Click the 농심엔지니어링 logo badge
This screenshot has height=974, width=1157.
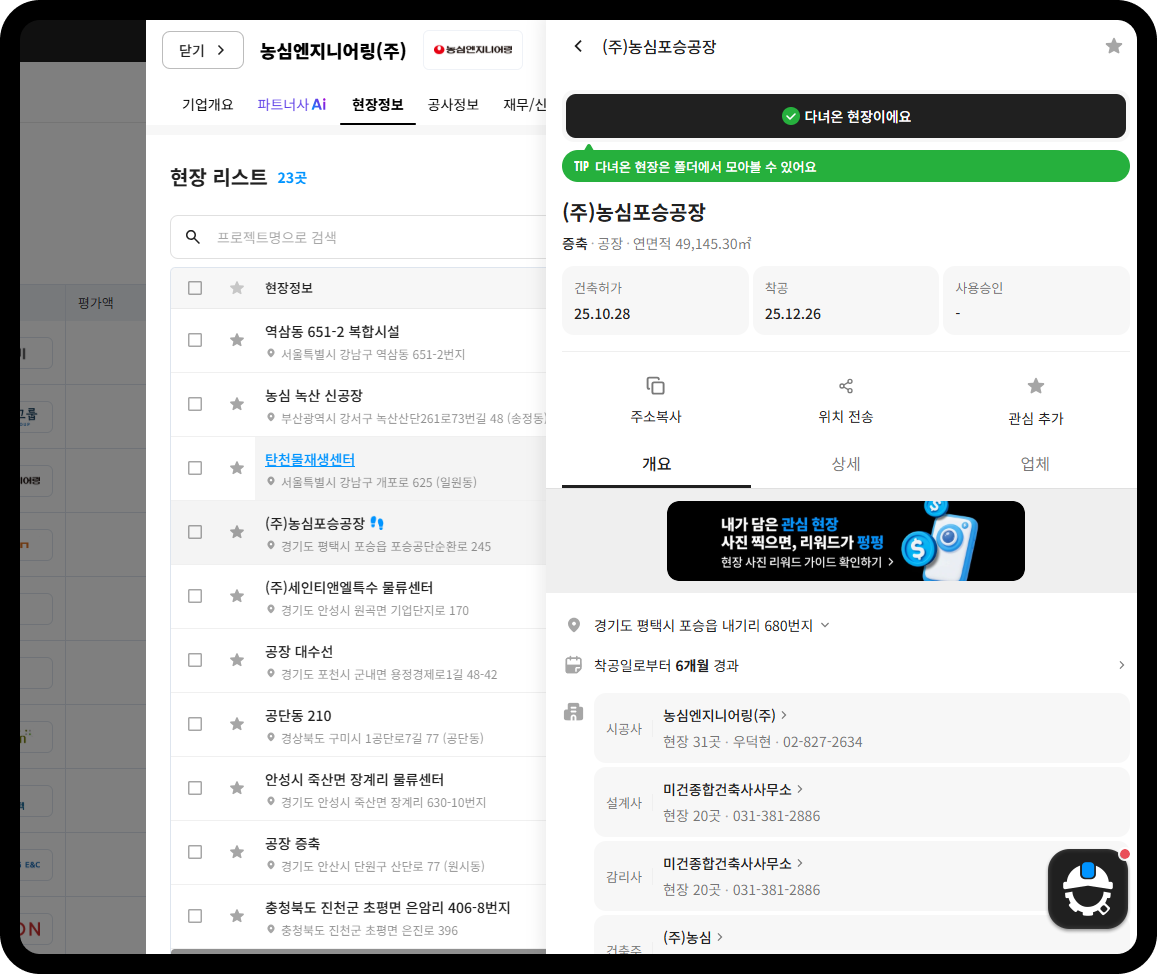point(473,49)
